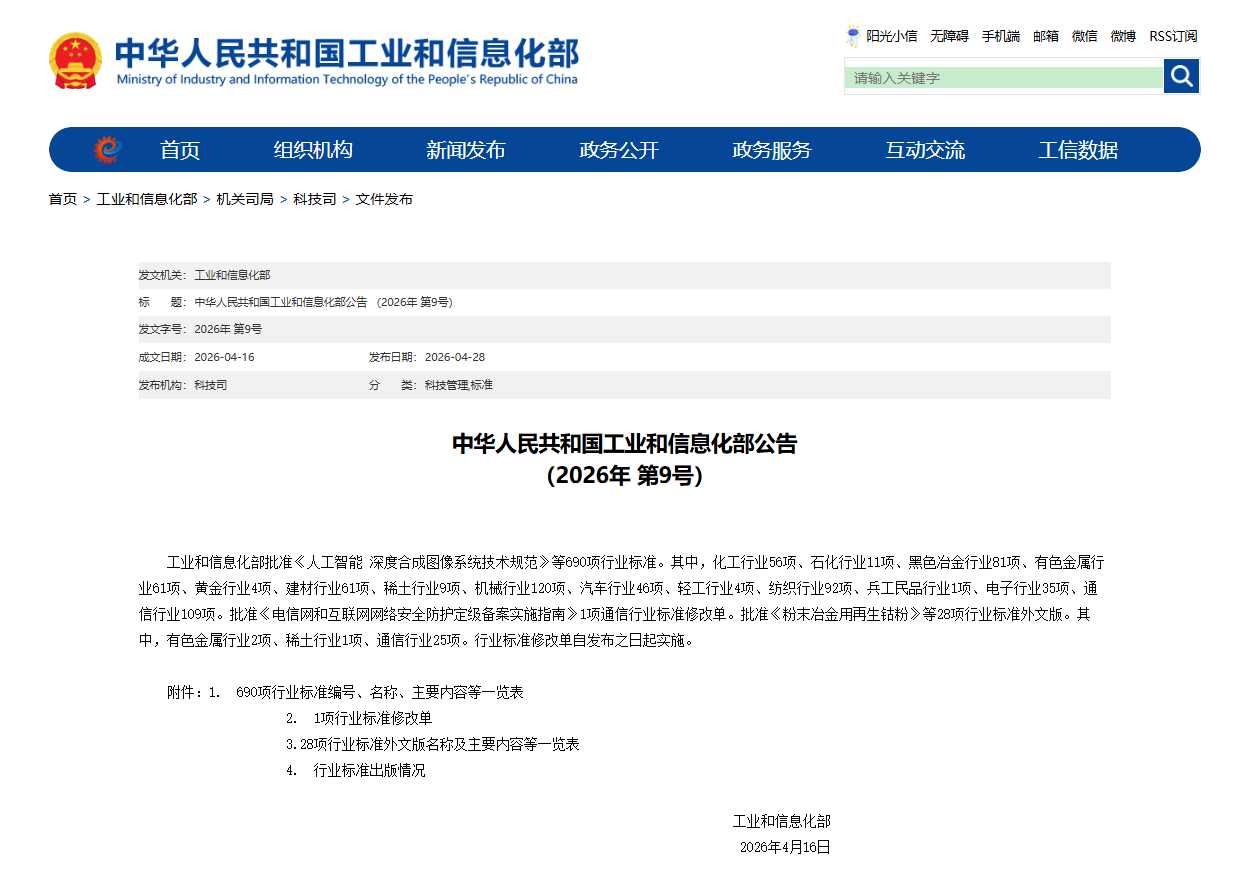The height and width of the screenshot is (879, 1255).
Task: Go to 机关司局 in the breadcrumb
Action: point(245,199)
